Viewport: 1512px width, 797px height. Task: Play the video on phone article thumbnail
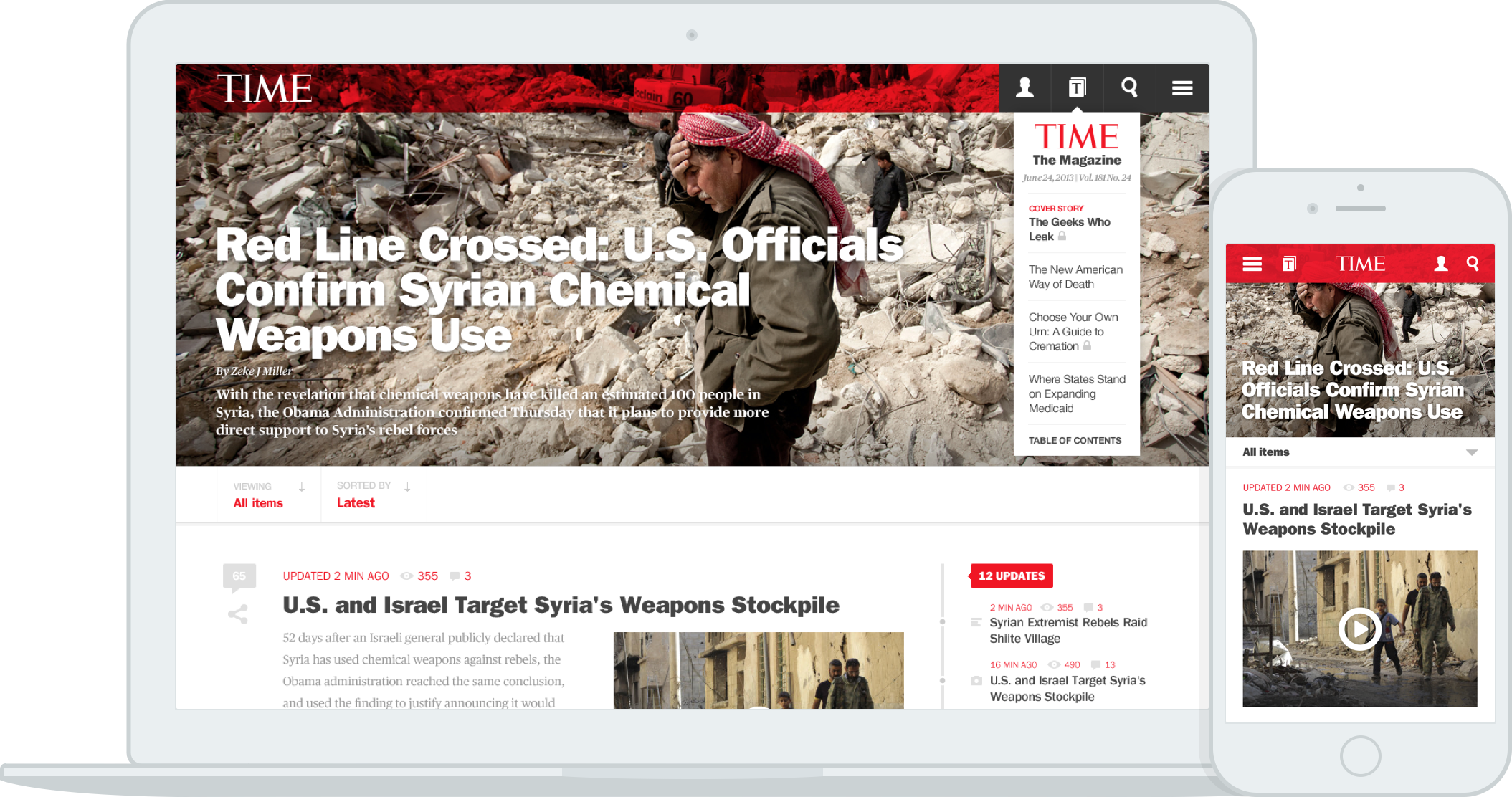coord(1359,629)
